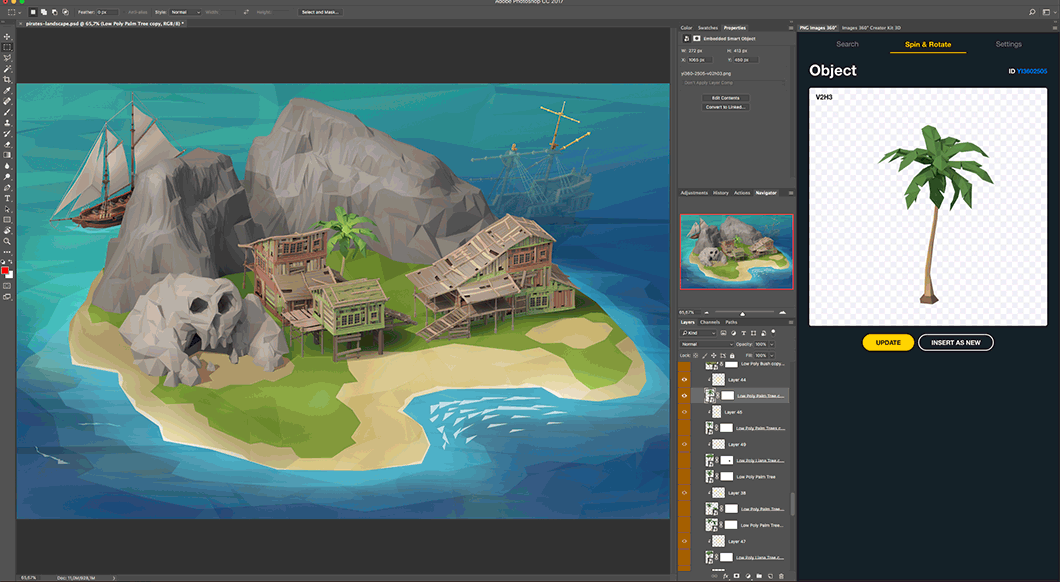
Task: Select the Eraser tool
Action: pyautogui.click(x=7, y=145)
